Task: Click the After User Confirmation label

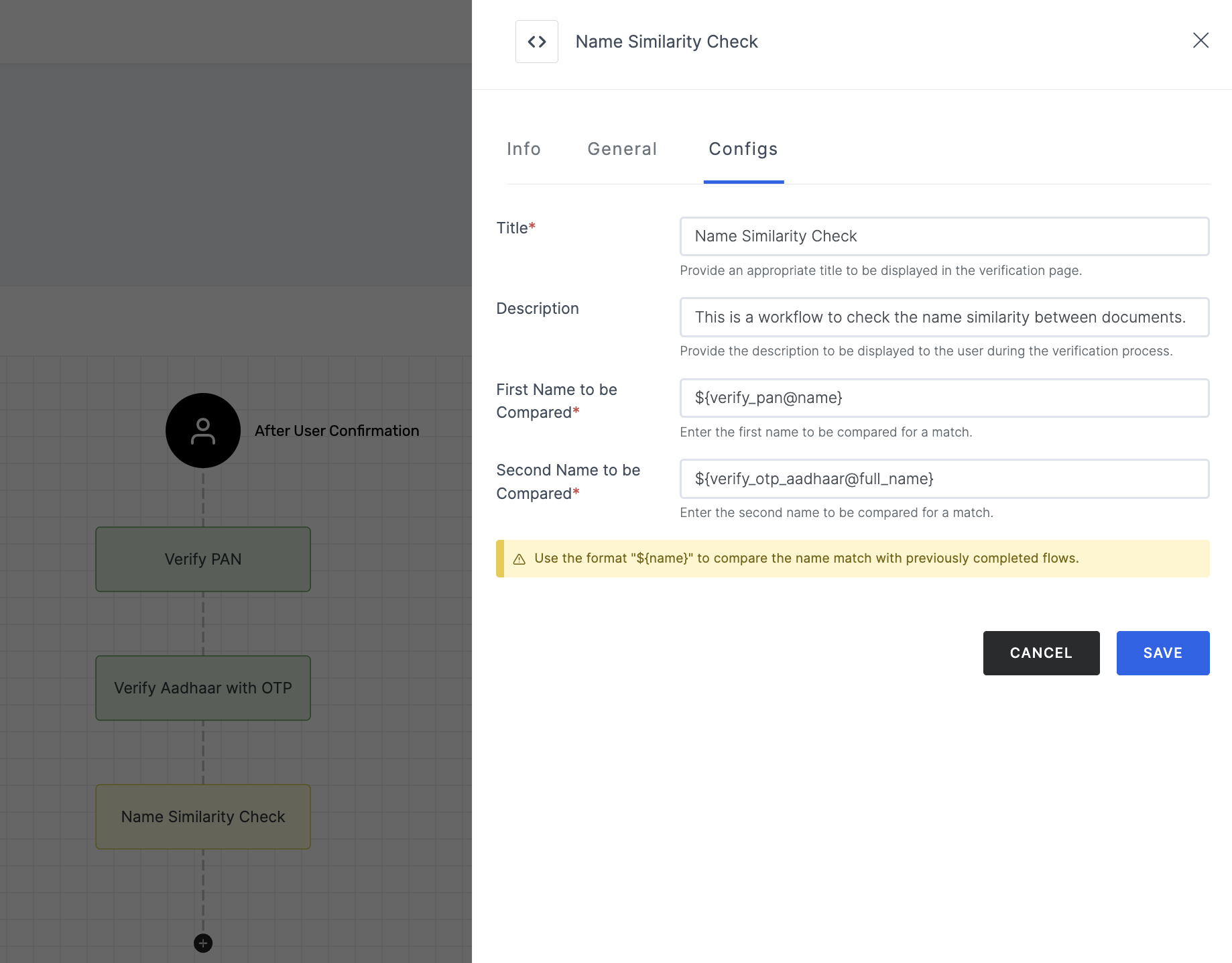Action: point(336,431)
